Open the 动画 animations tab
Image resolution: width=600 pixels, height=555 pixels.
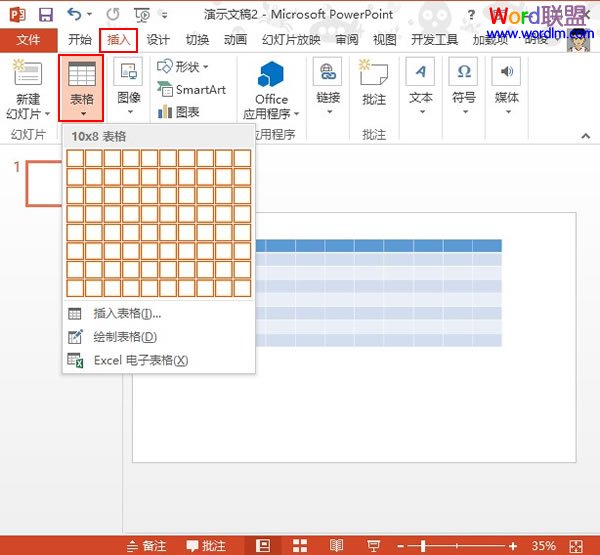[235, 40]
